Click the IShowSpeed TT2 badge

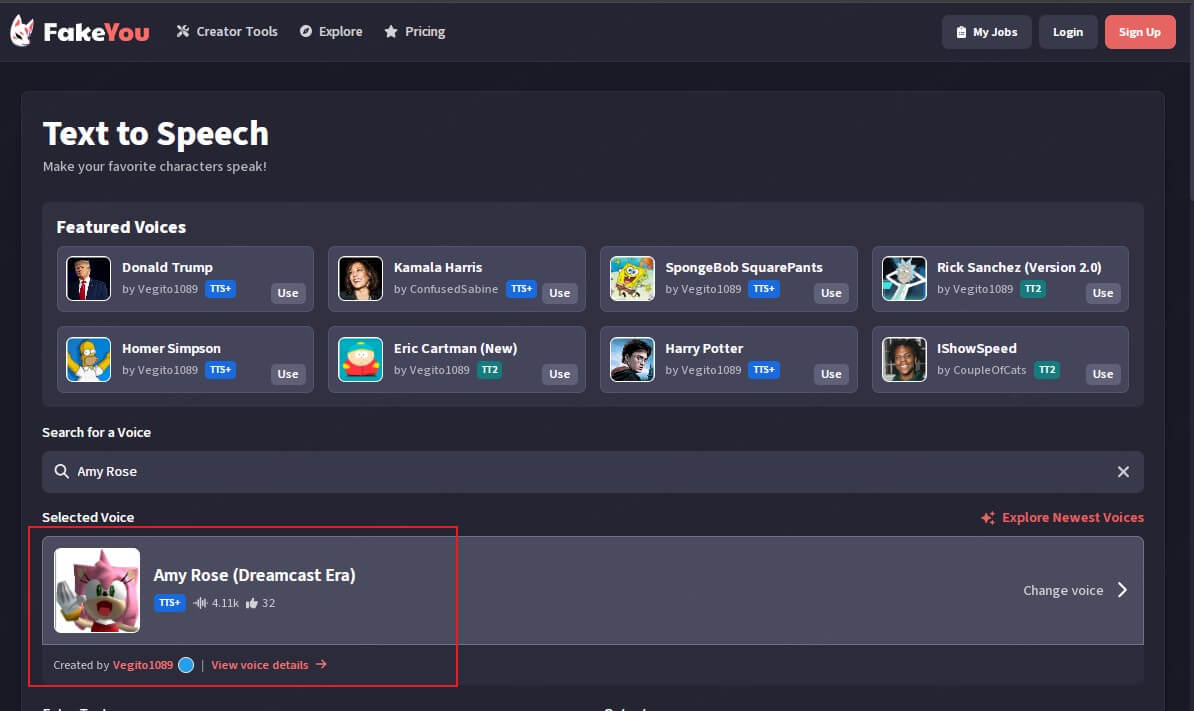tap(1047, 370)
